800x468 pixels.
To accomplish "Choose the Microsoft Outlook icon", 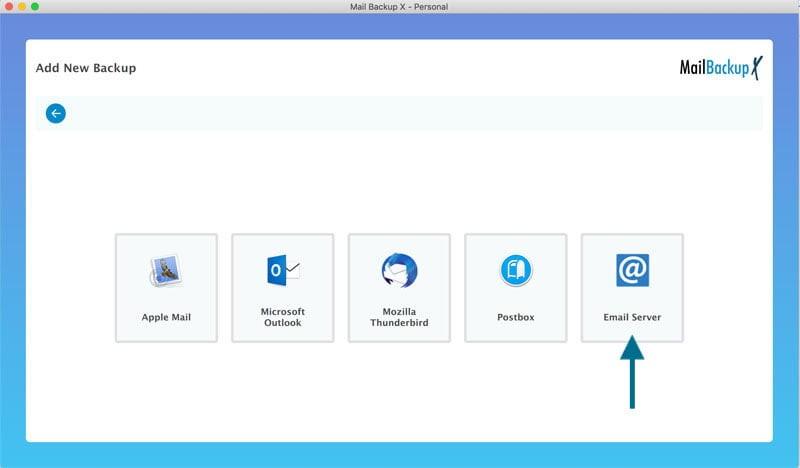I will click(x=283, y=270).
